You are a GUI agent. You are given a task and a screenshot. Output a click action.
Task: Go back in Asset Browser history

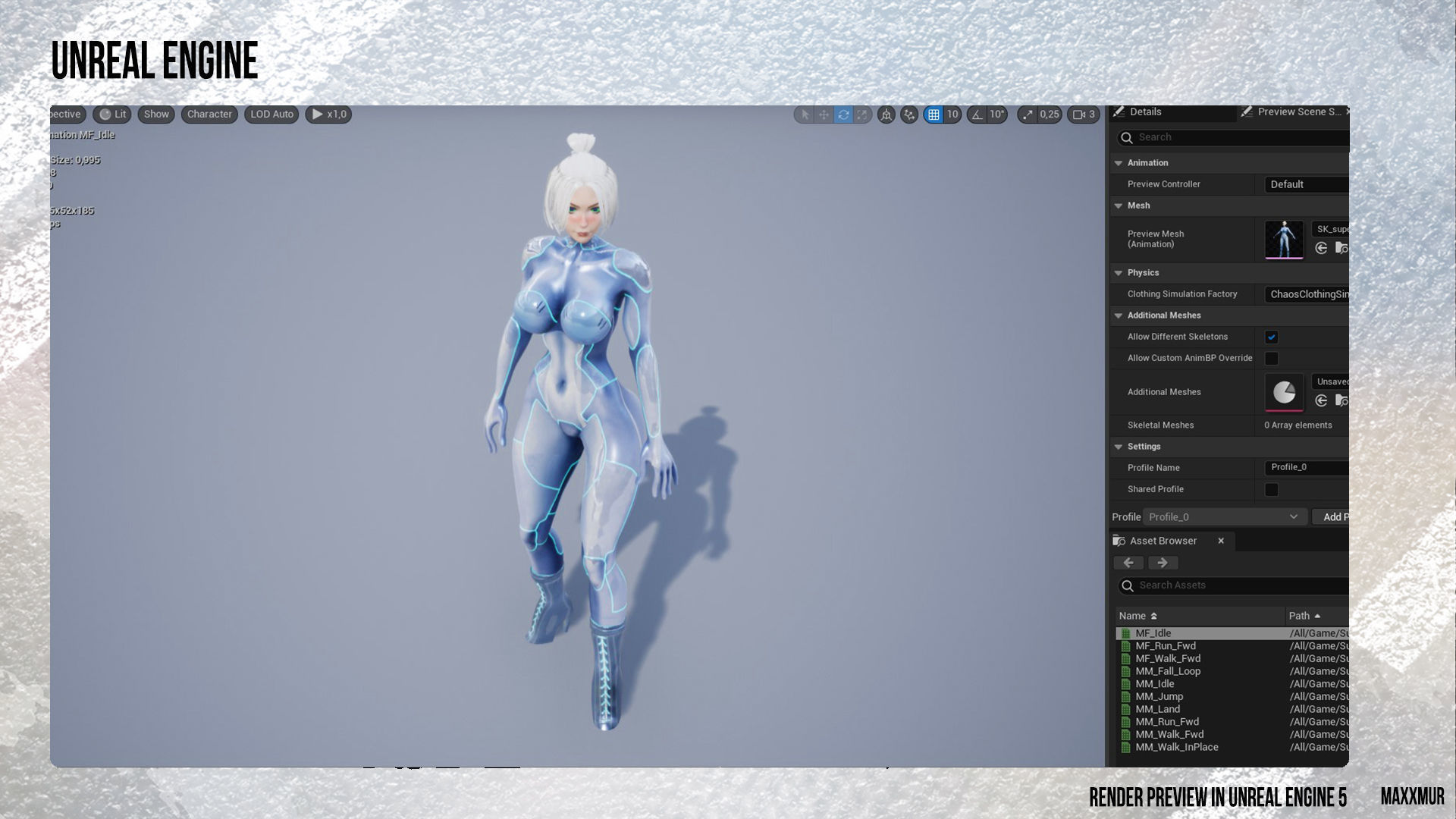[1128, 563]
